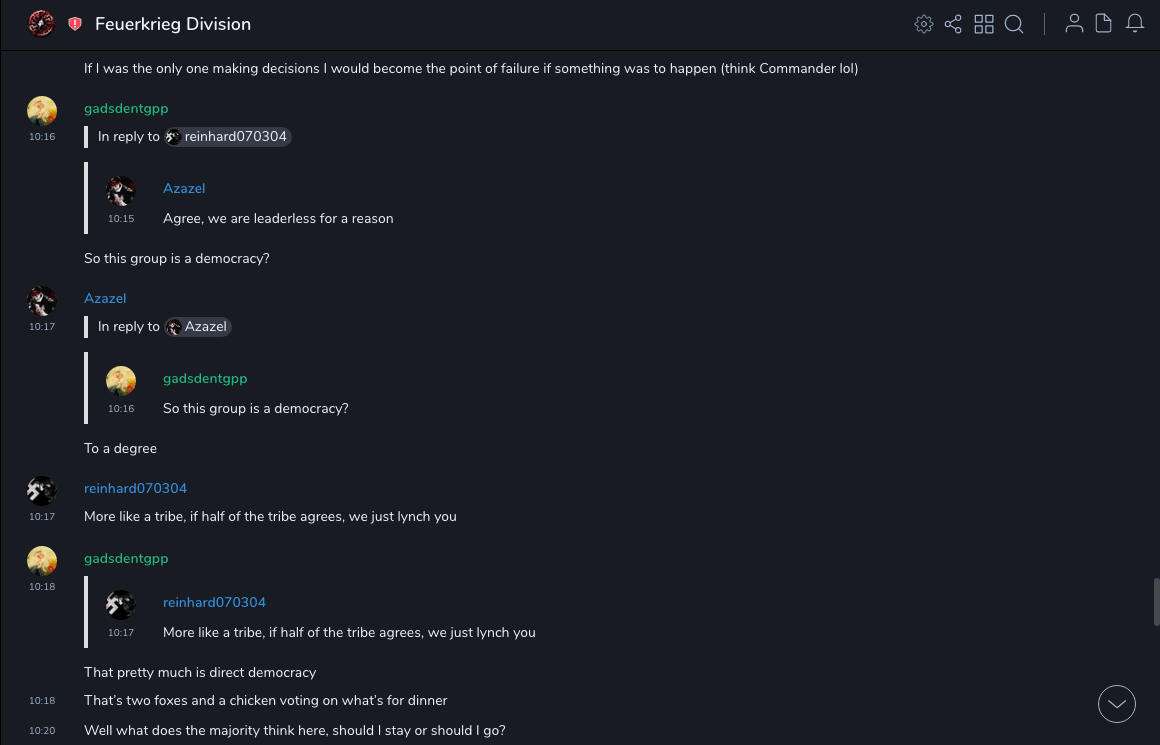The width and height of the screenshot is (1160, 745).
Task: Click the message list scrollbar thumb
Action: click(1156, 601)
